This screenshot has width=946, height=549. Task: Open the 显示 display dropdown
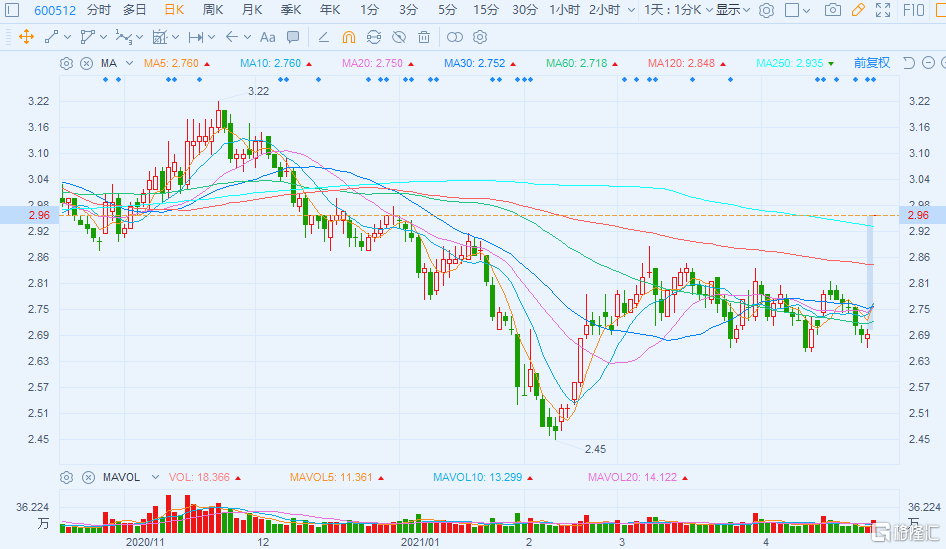[733, 10]
